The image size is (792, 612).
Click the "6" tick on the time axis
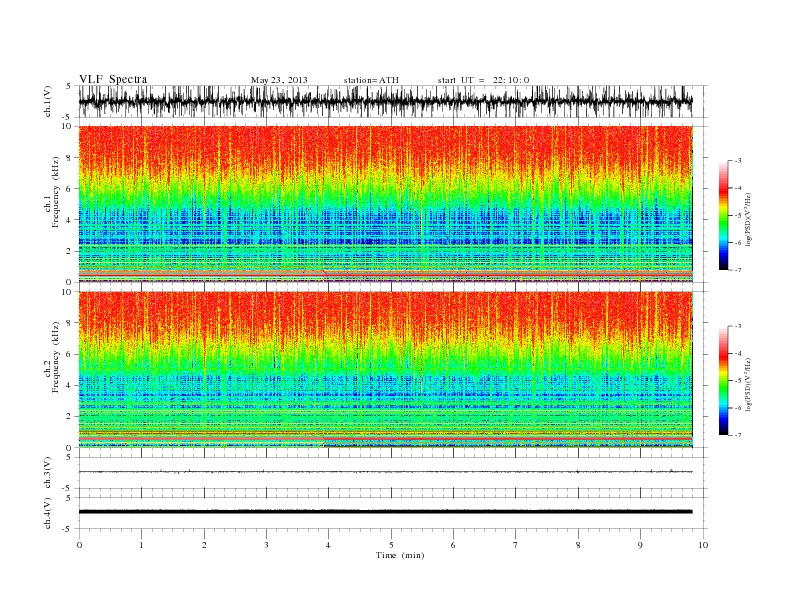(x=453, y=545)
